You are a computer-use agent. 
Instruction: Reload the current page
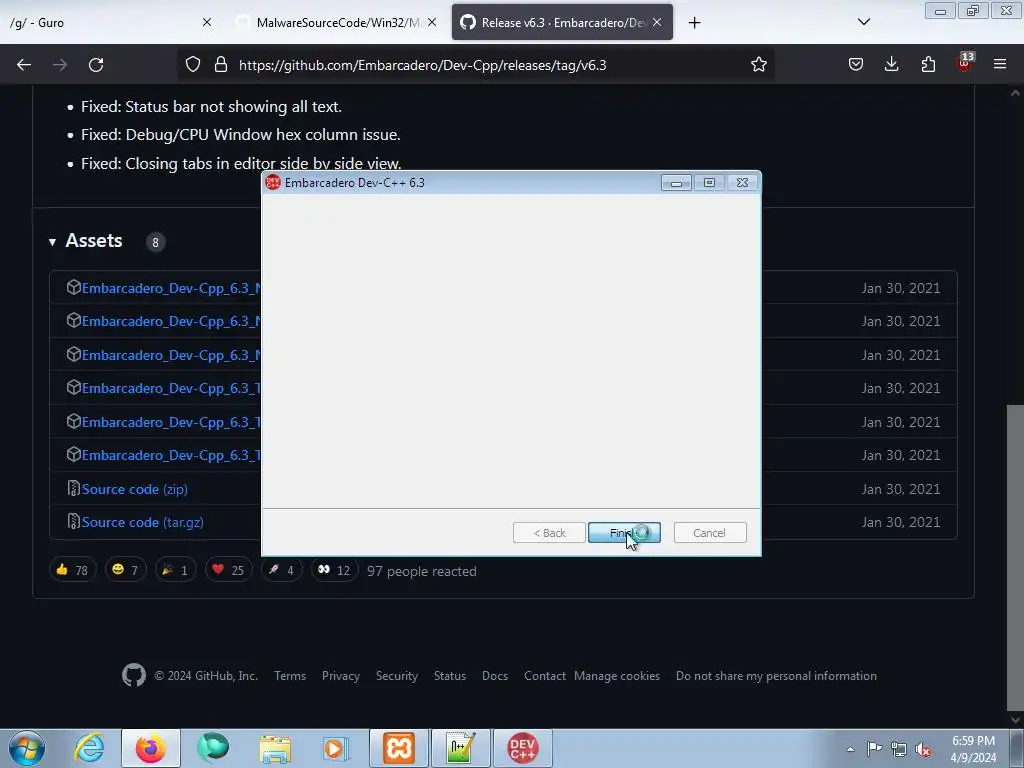pos(96,65)
